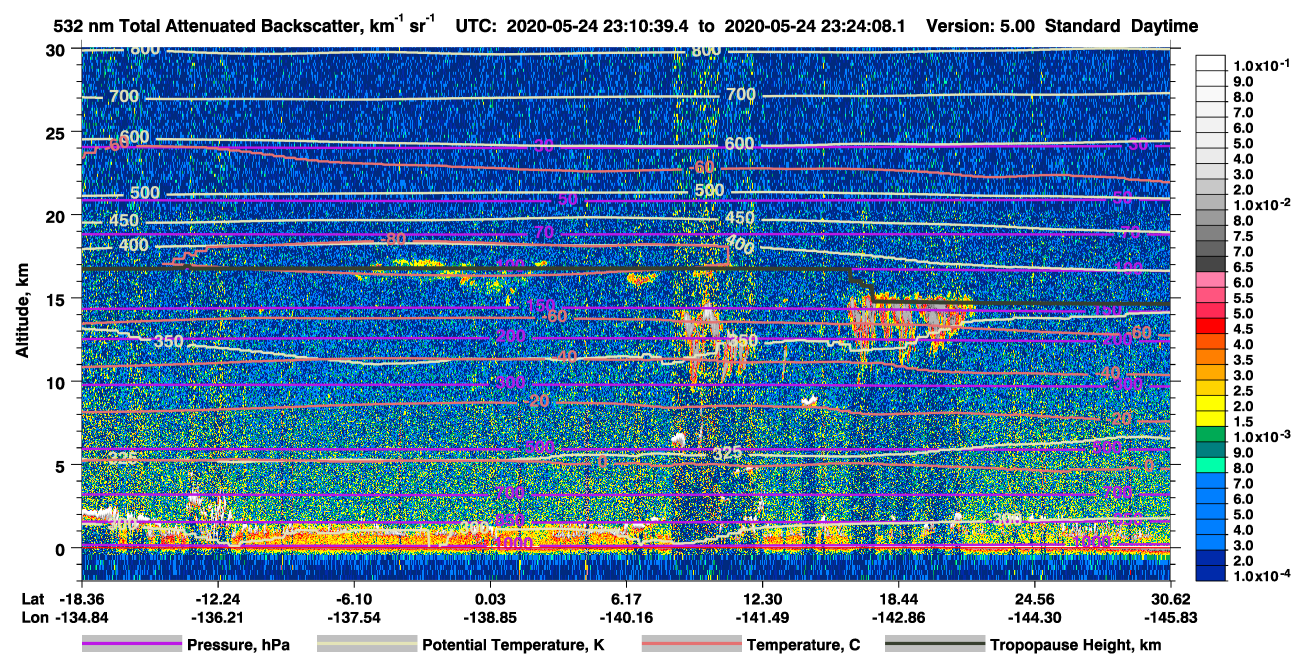Select the 'Tropopause Height, km' legend text
This screenshot has height=667, width=1300.
tap(1075, 645)
